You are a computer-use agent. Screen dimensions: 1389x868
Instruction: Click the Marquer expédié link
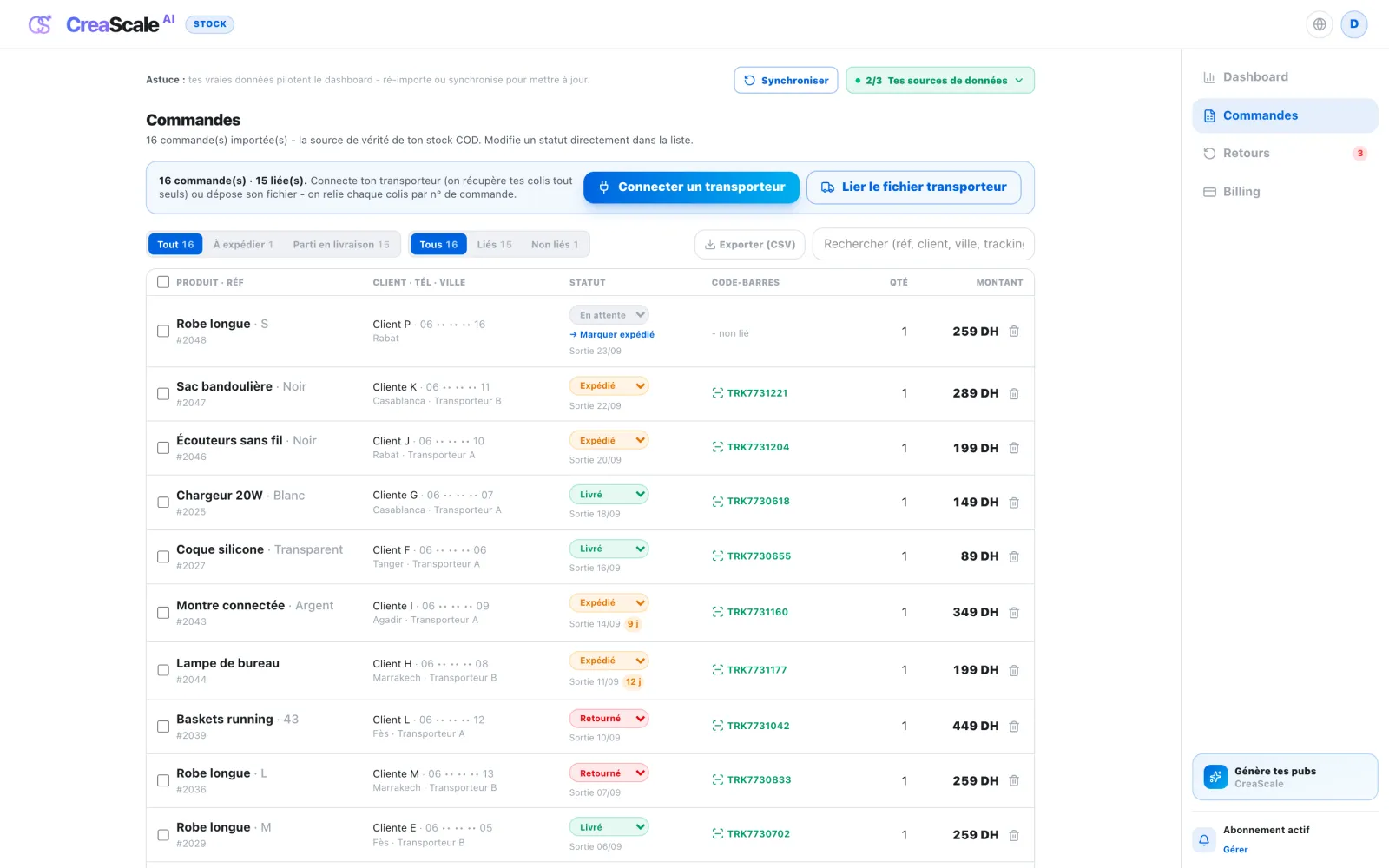click(612, 334)
